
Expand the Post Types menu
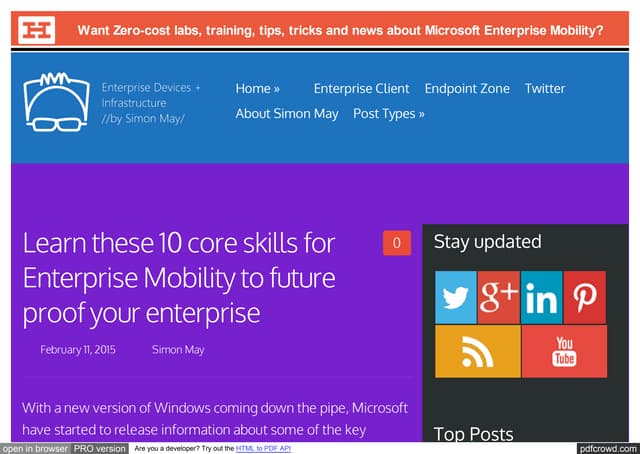(388, 114)
